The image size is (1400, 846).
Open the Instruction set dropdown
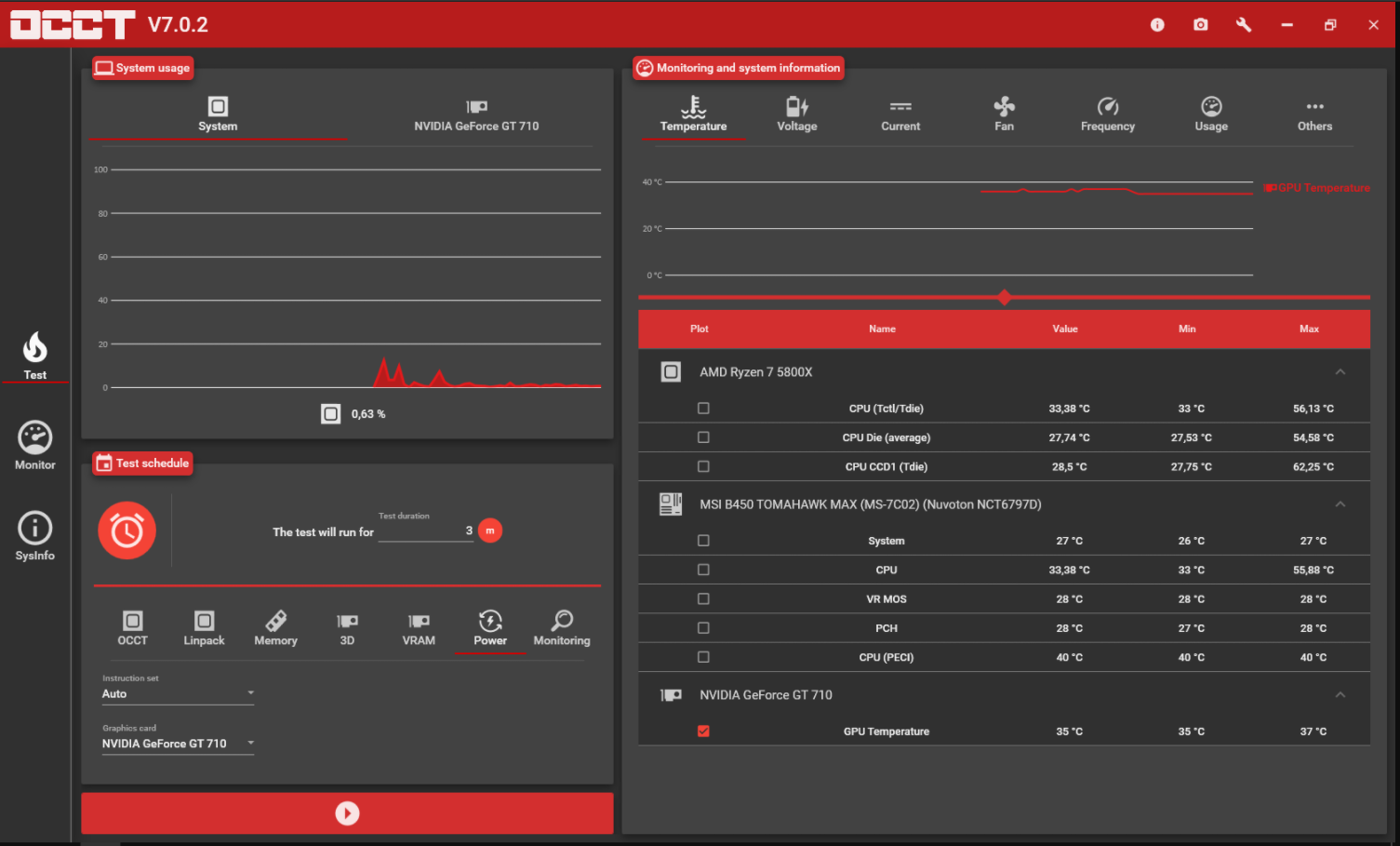tap(178, 694)
